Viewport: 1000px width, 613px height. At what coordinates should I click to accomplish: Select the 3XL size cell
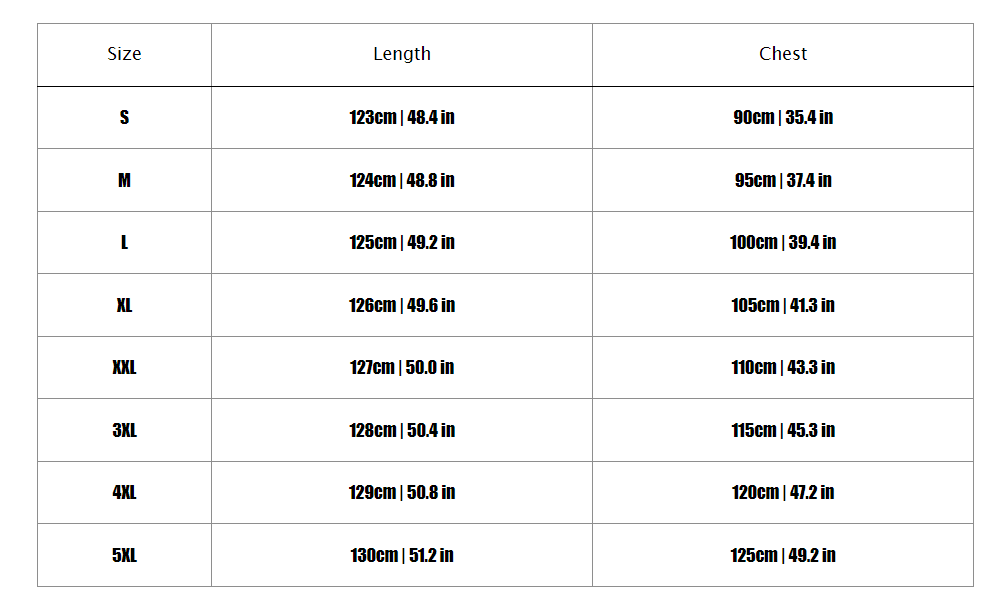tap(124, 430)
